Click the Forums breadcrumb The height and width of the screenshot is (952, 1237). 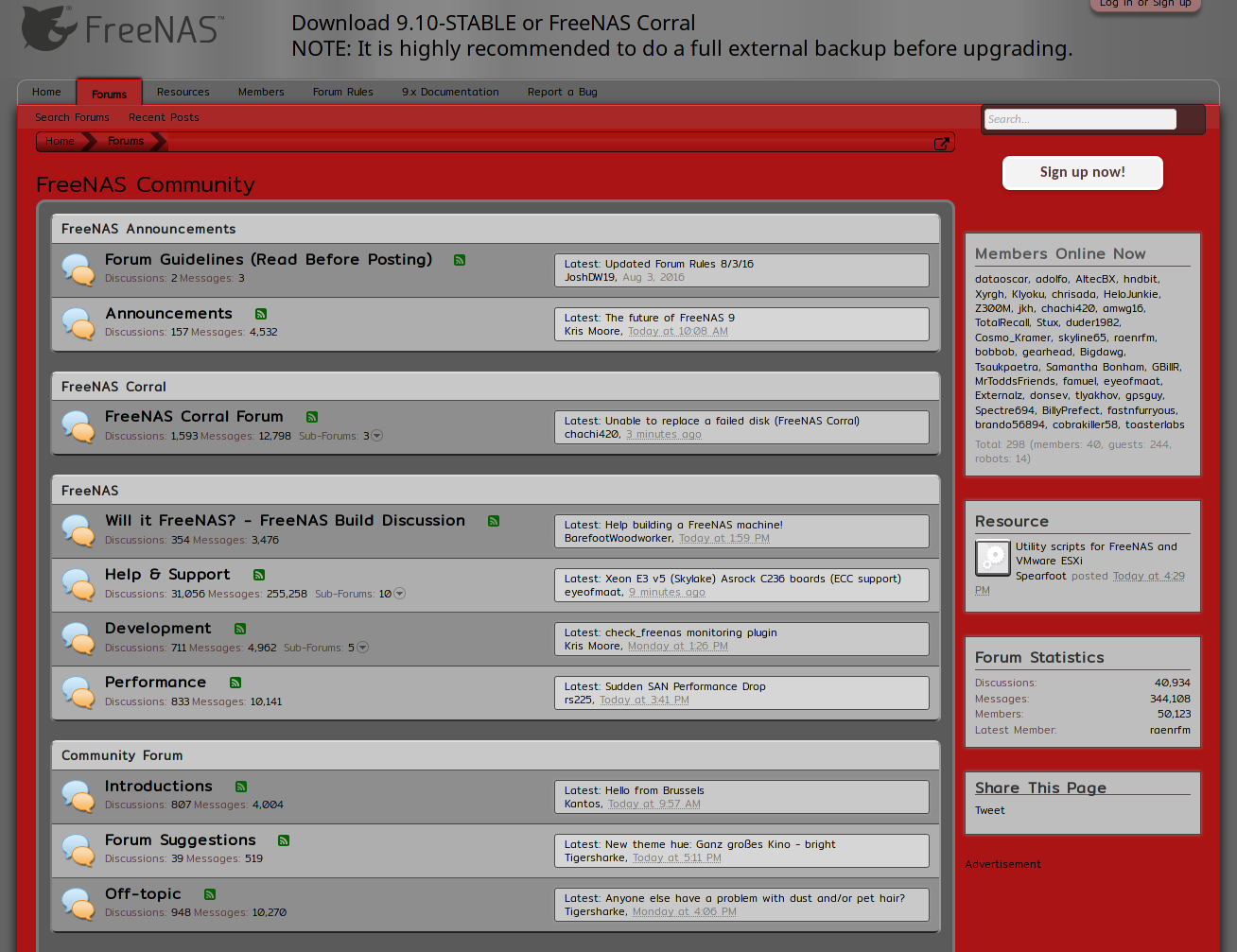[126, 141]
